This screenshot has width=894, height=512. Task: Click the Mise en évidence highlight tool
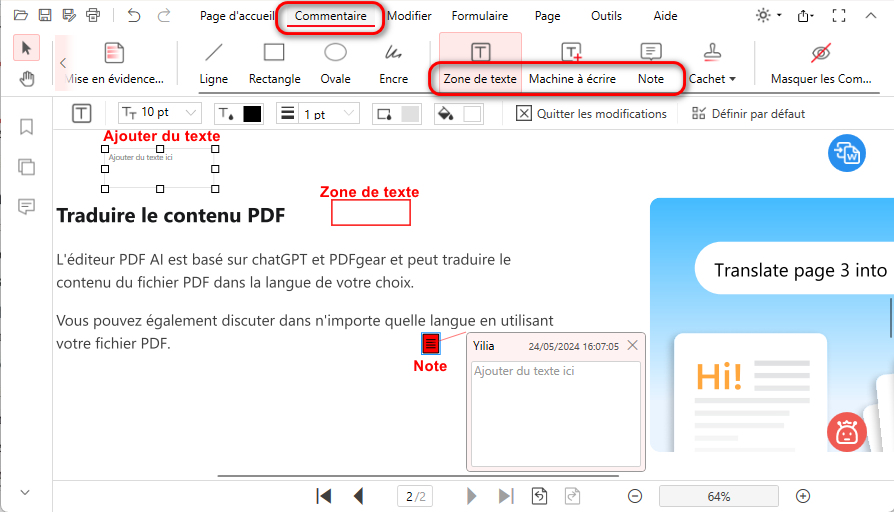coord(115,64)
